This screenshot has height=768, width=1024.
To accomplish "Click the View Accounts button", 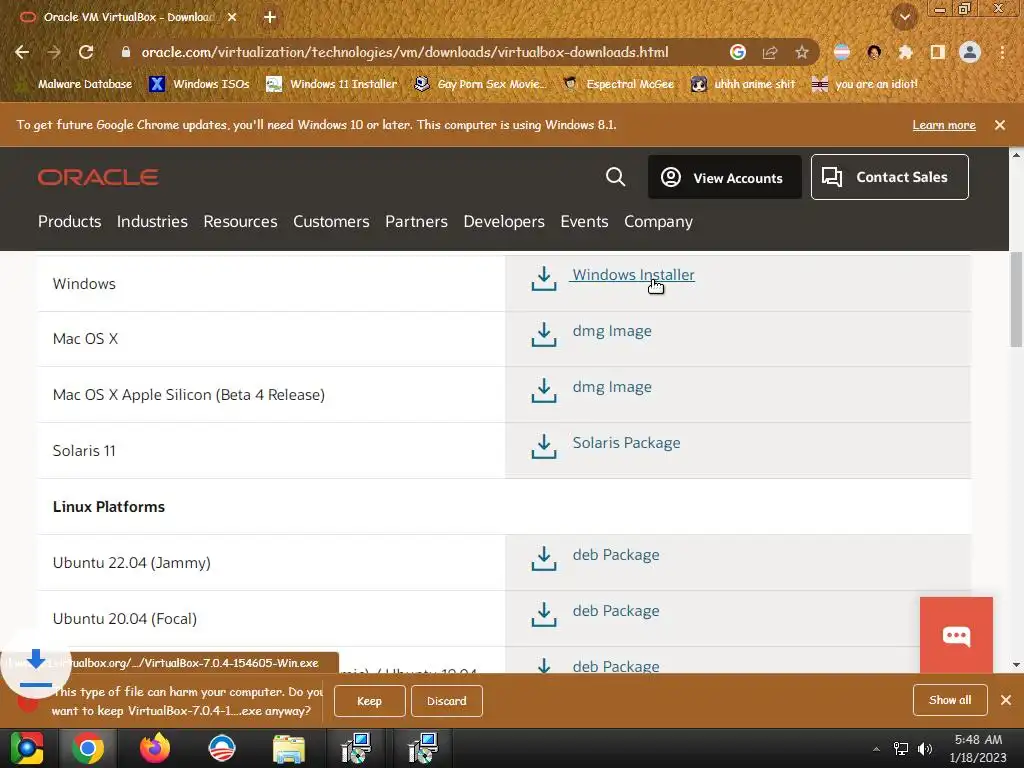I will tap(724, 177).
